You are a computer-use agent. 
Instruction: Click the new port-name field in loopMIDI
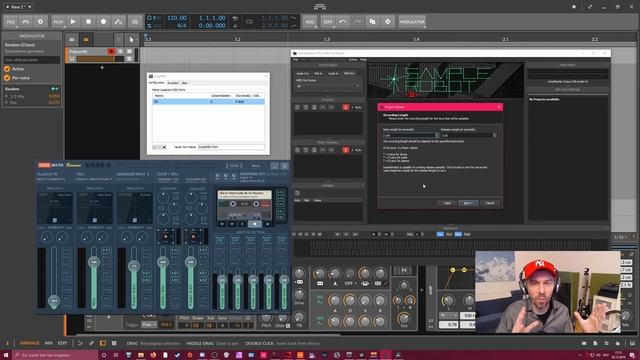pos(231,147)
